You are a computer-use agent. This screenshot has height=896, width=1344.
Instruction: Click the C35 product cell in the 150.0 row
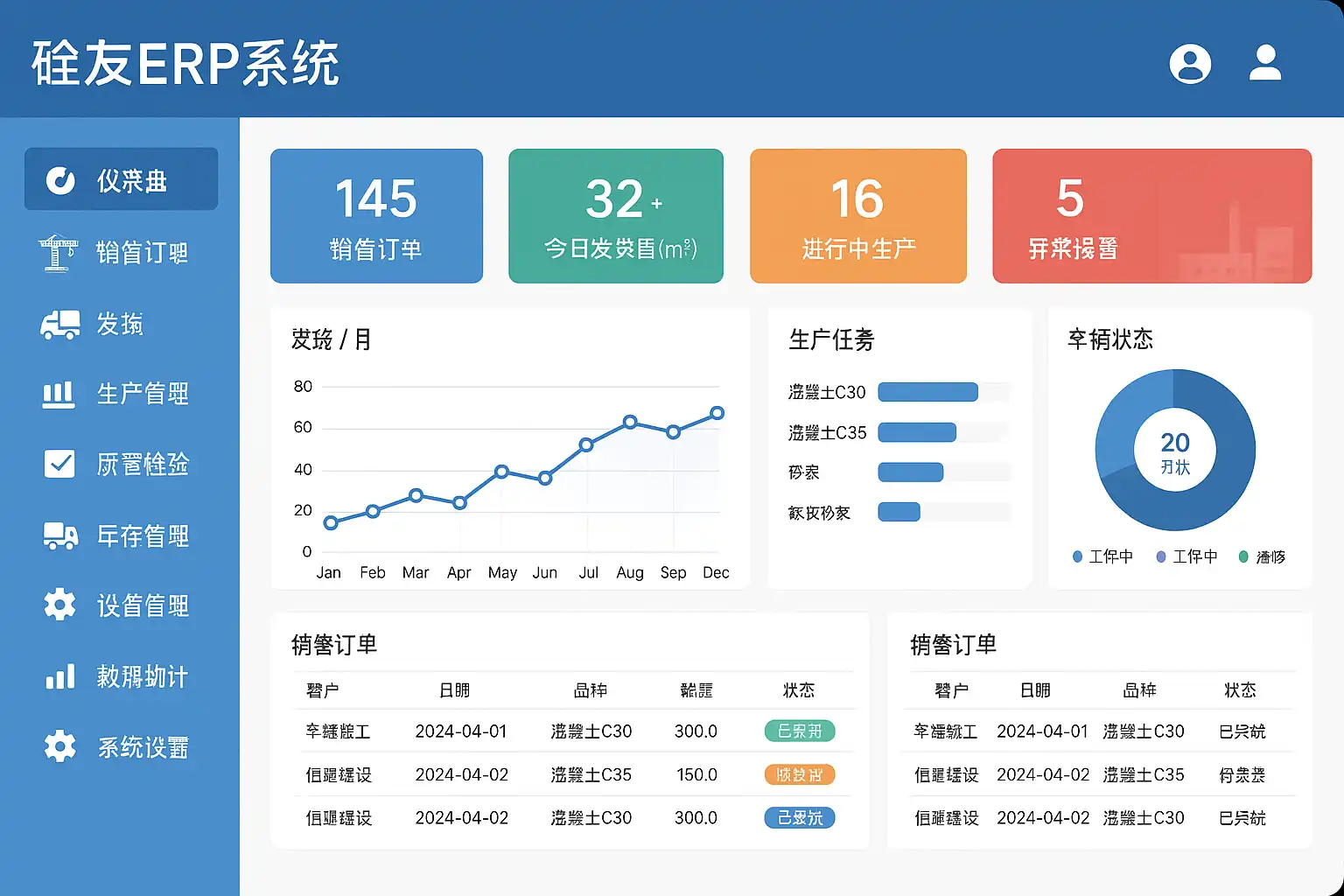[591, 774]
